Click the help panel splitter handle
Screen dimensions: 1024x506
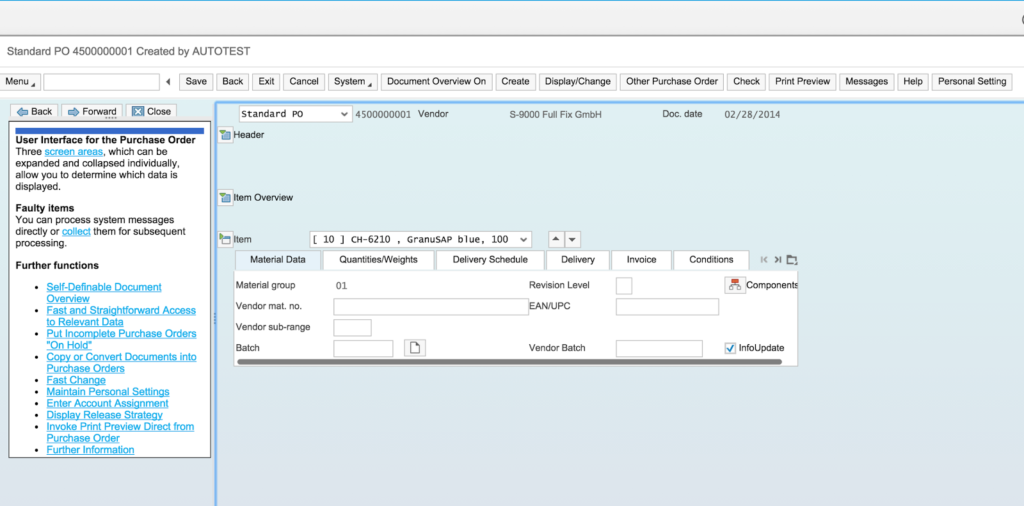point(214,318)
